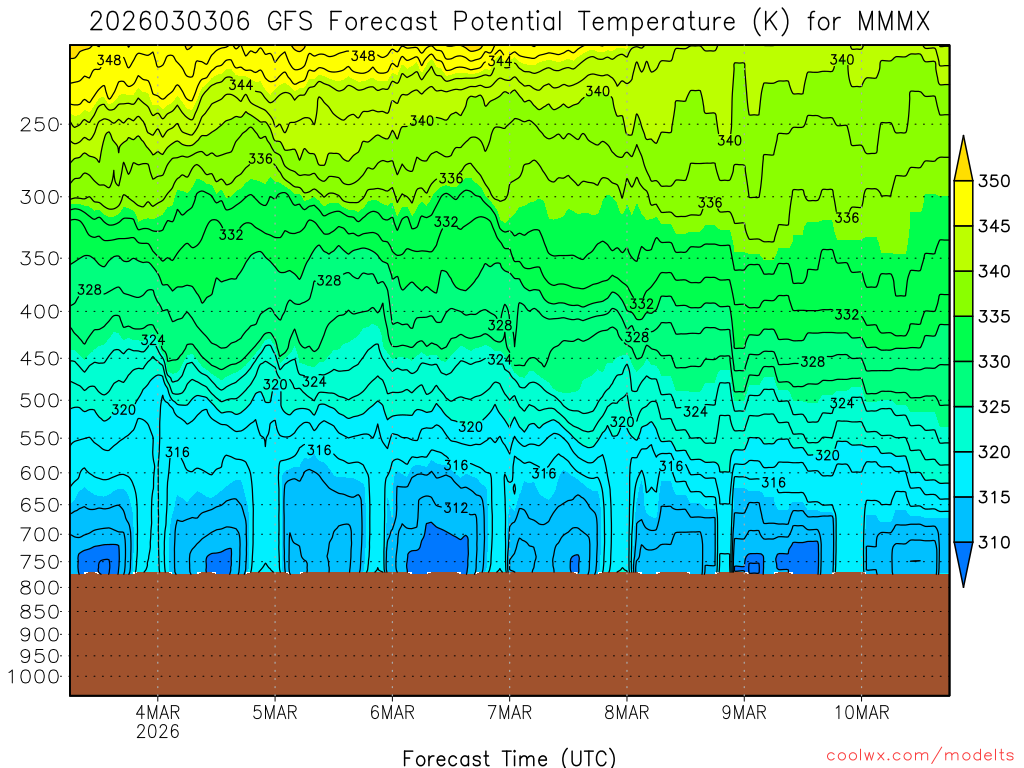Click the brown below-ground terrain area
Viewport: 1024px width, 768px height.
tap(509, 634)
